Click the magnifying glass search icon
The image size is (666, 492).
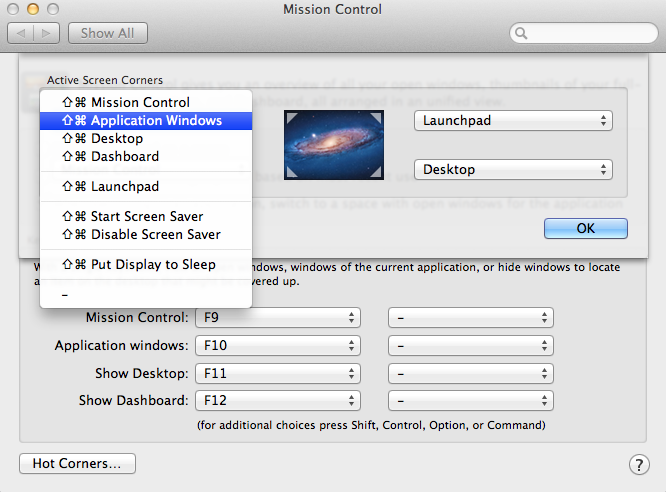point(521,33)
